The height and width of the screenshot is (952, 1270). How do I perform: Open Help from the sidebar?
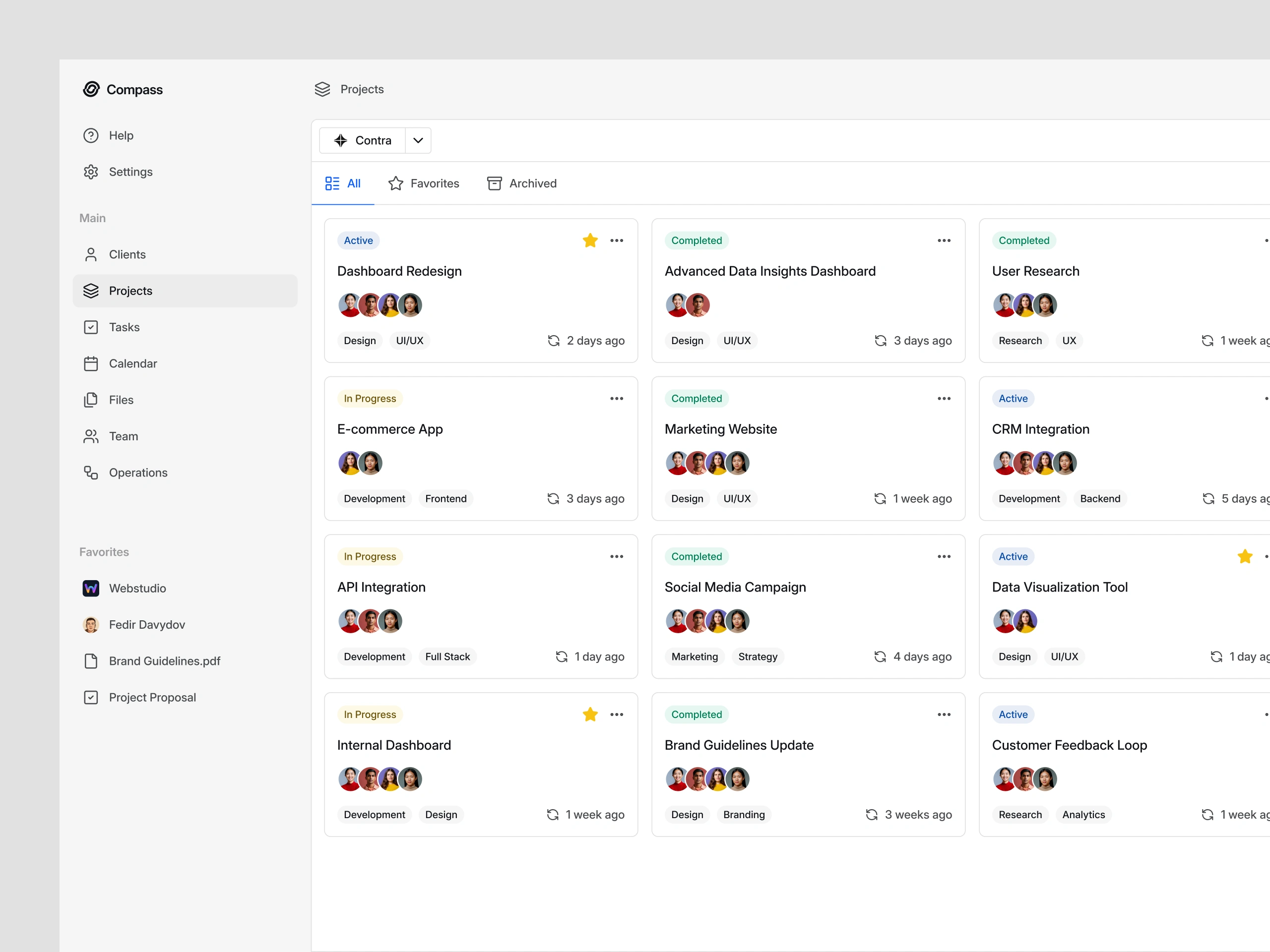pyautogui.click(x=121, y=135)
